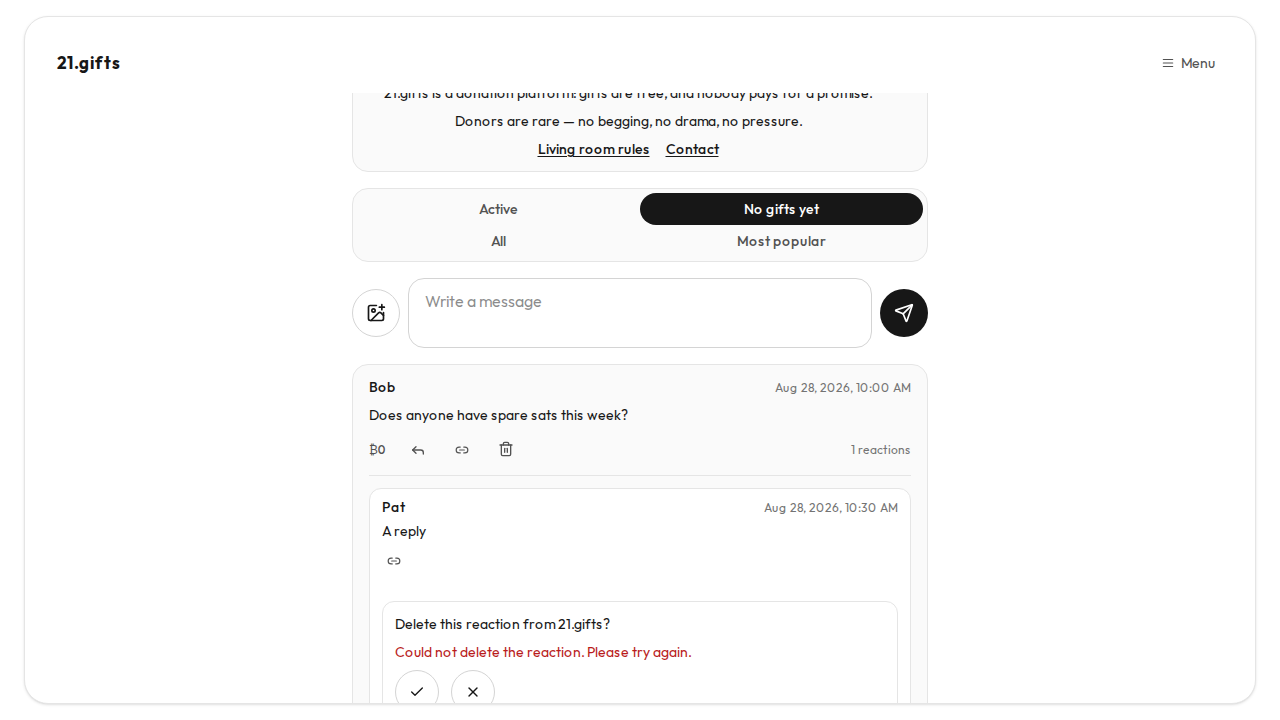Focus the Write a message field
Viewport: 1280px width, 720px height.
640,313
